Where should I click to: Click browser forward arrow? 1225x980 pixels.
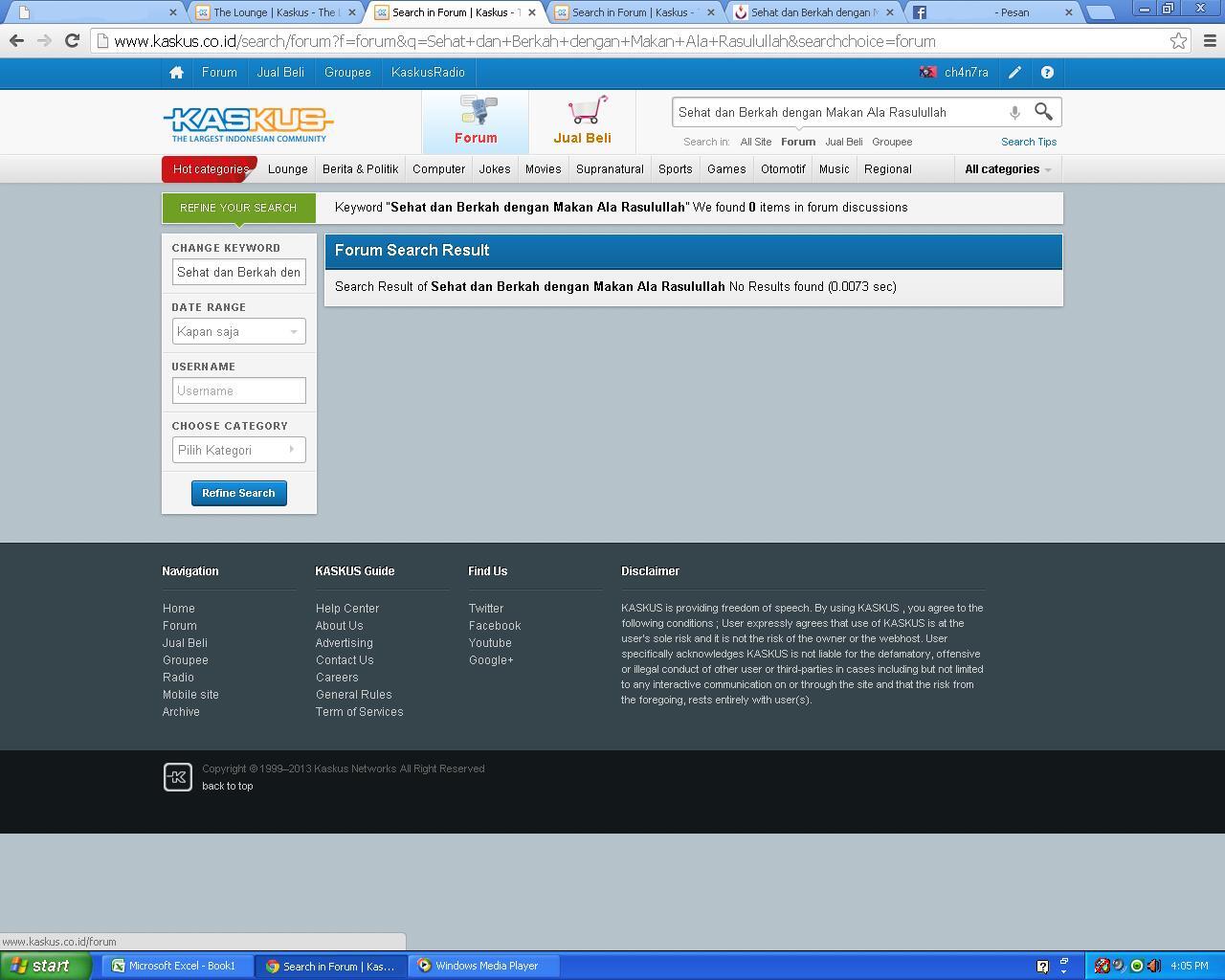[x=44, y=41]
